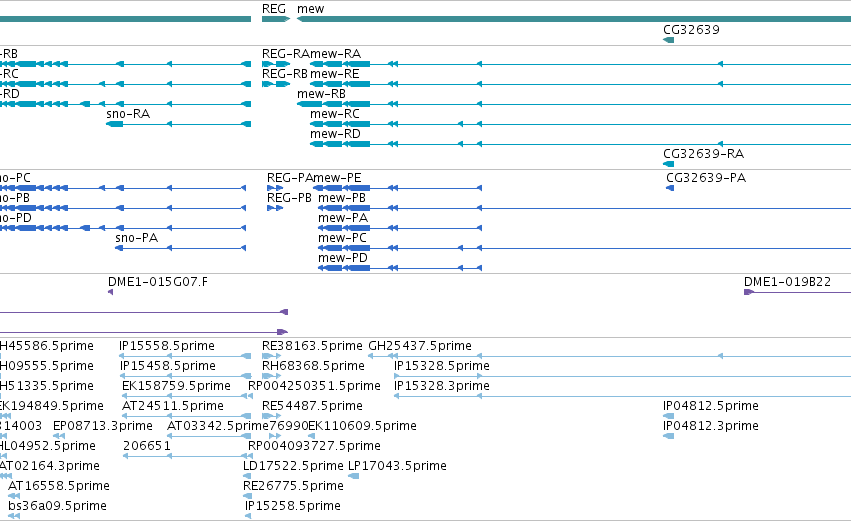Select transcript mew-RC label
Screen dimensions: 851x521
coord(335,114)
